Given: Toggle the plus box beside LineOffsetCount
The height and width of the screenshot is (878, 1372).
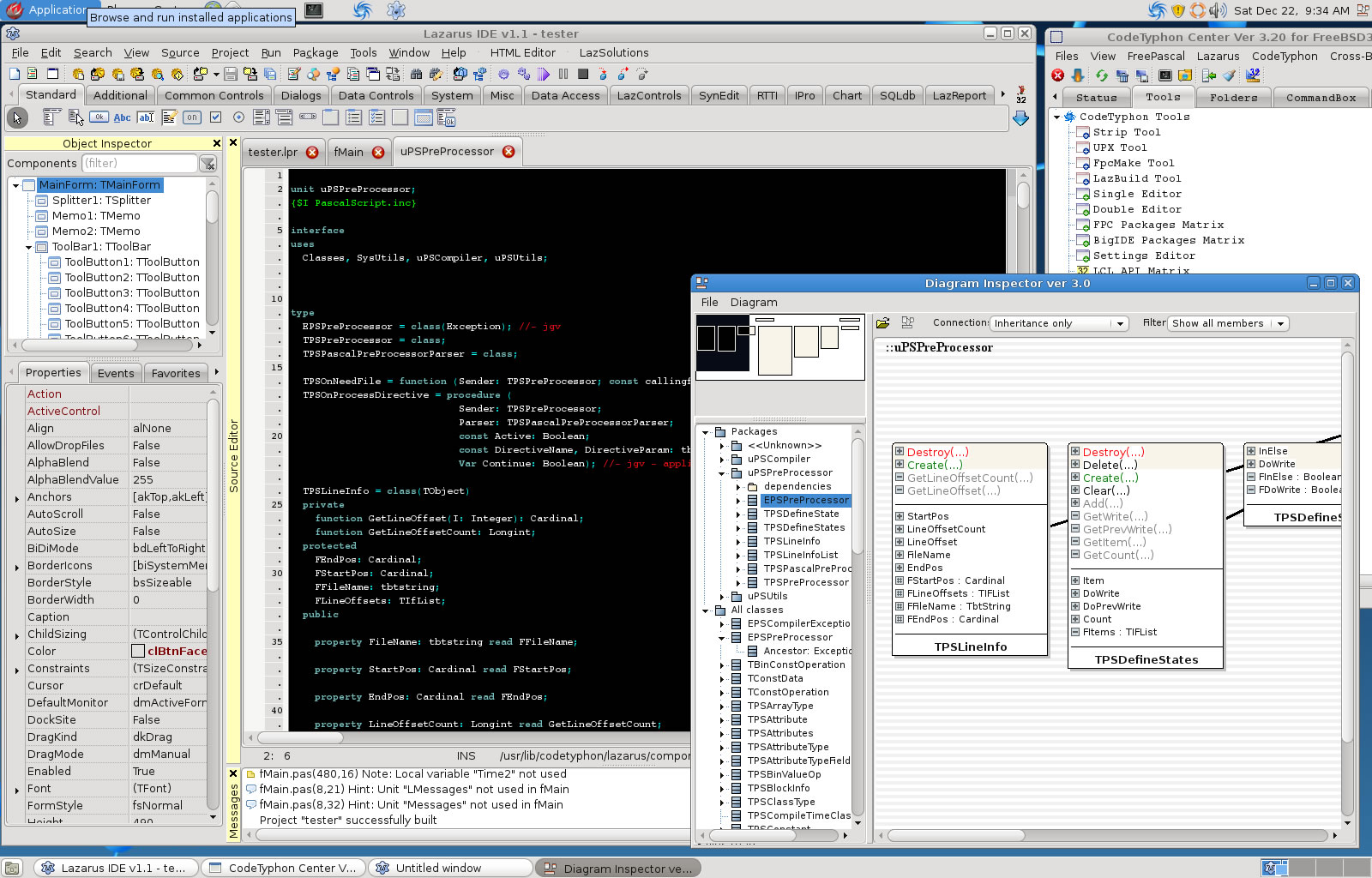Looking at the screenshot, I should pyautogui.click(x=900, y=529).
